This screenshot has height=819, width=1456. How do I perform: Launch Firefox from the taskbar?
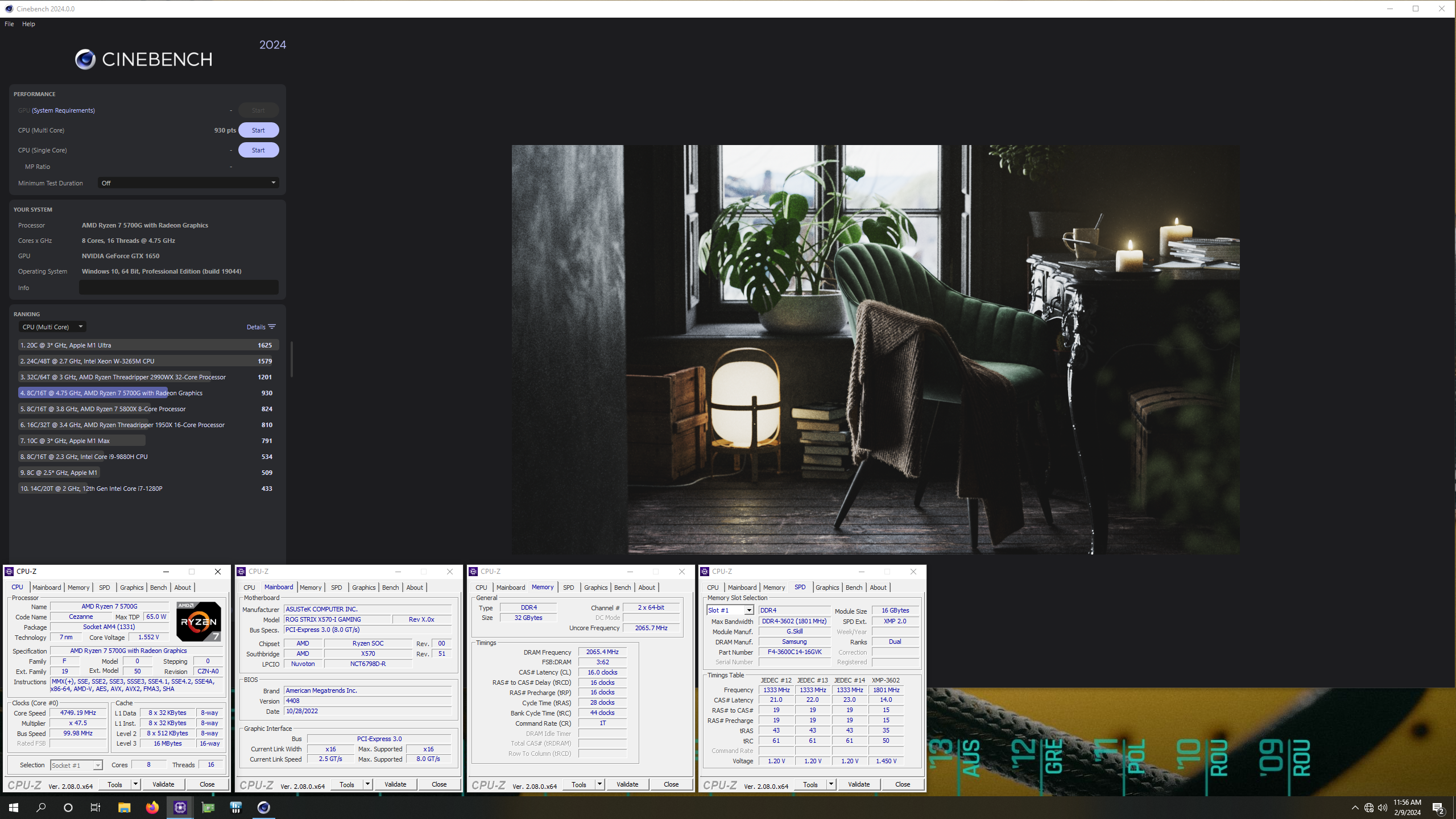[152, 808]
